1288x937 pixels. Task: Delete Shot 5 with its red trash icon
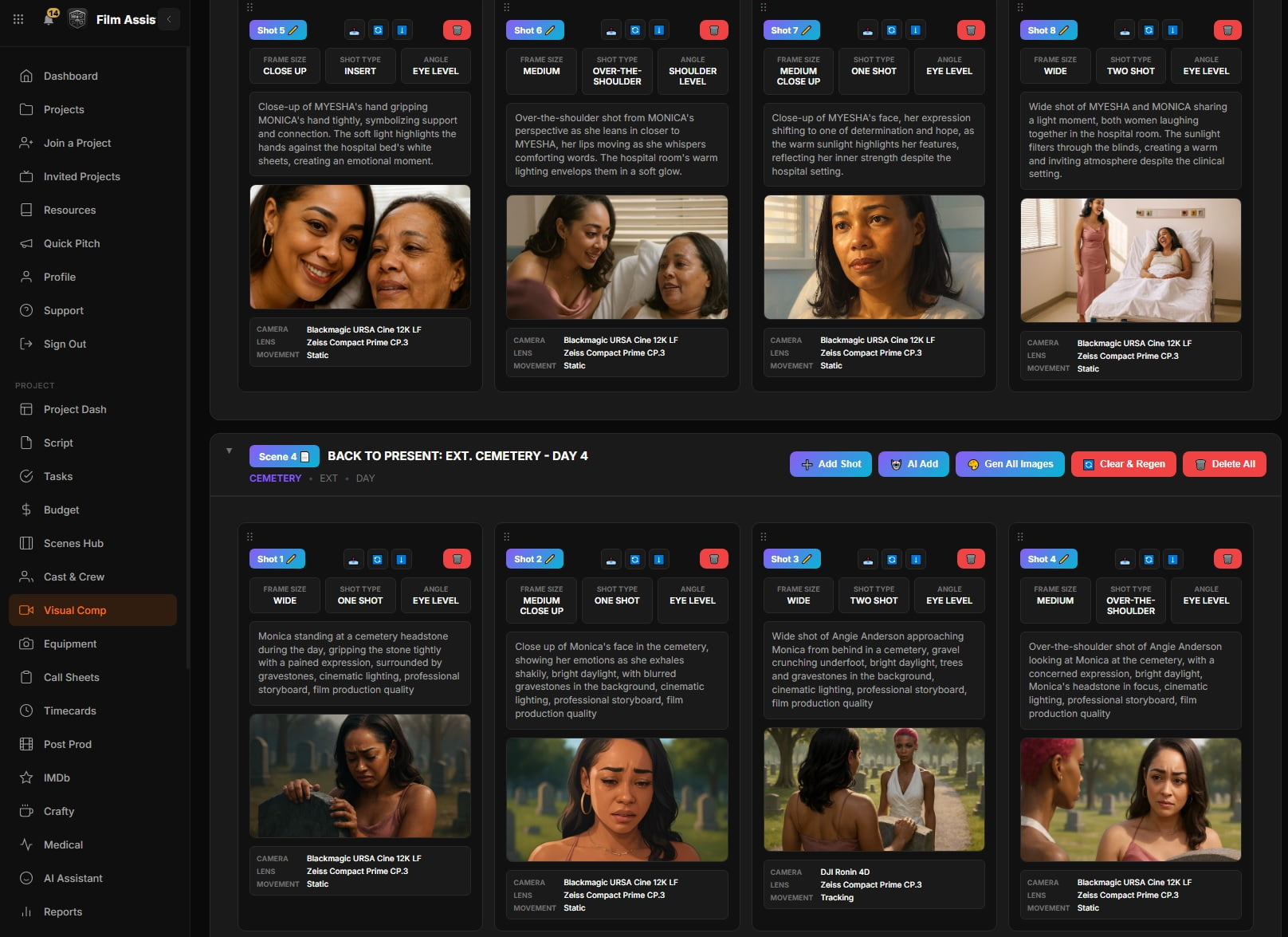click(x=457, y=30)
